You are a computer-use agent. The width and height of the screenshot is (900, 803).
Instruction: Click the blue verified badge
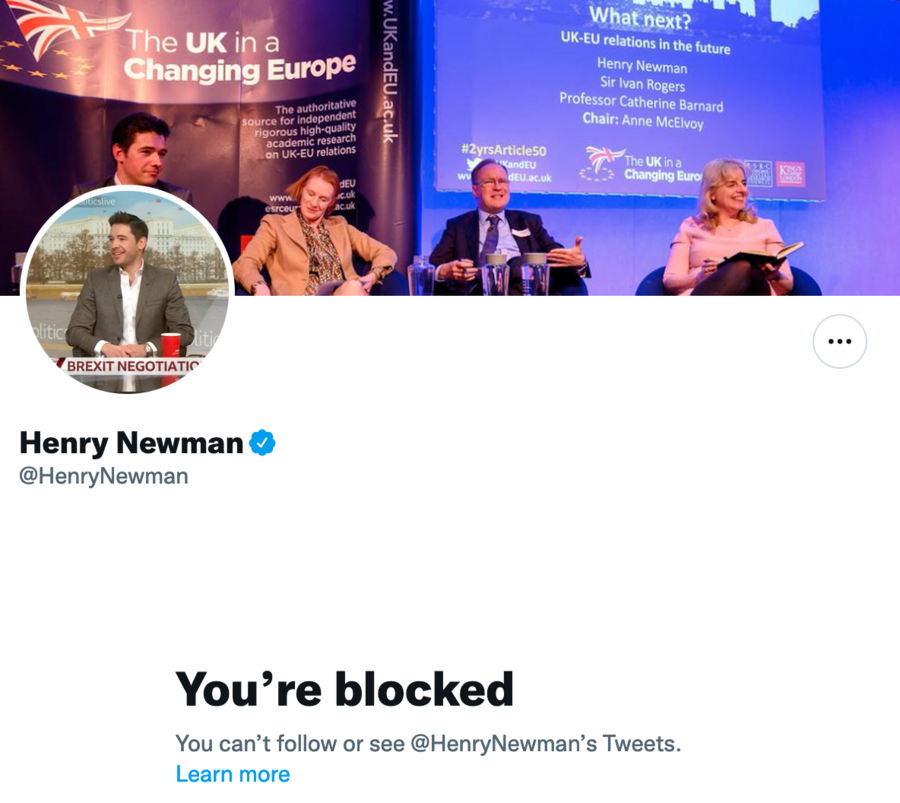point(262,442)
